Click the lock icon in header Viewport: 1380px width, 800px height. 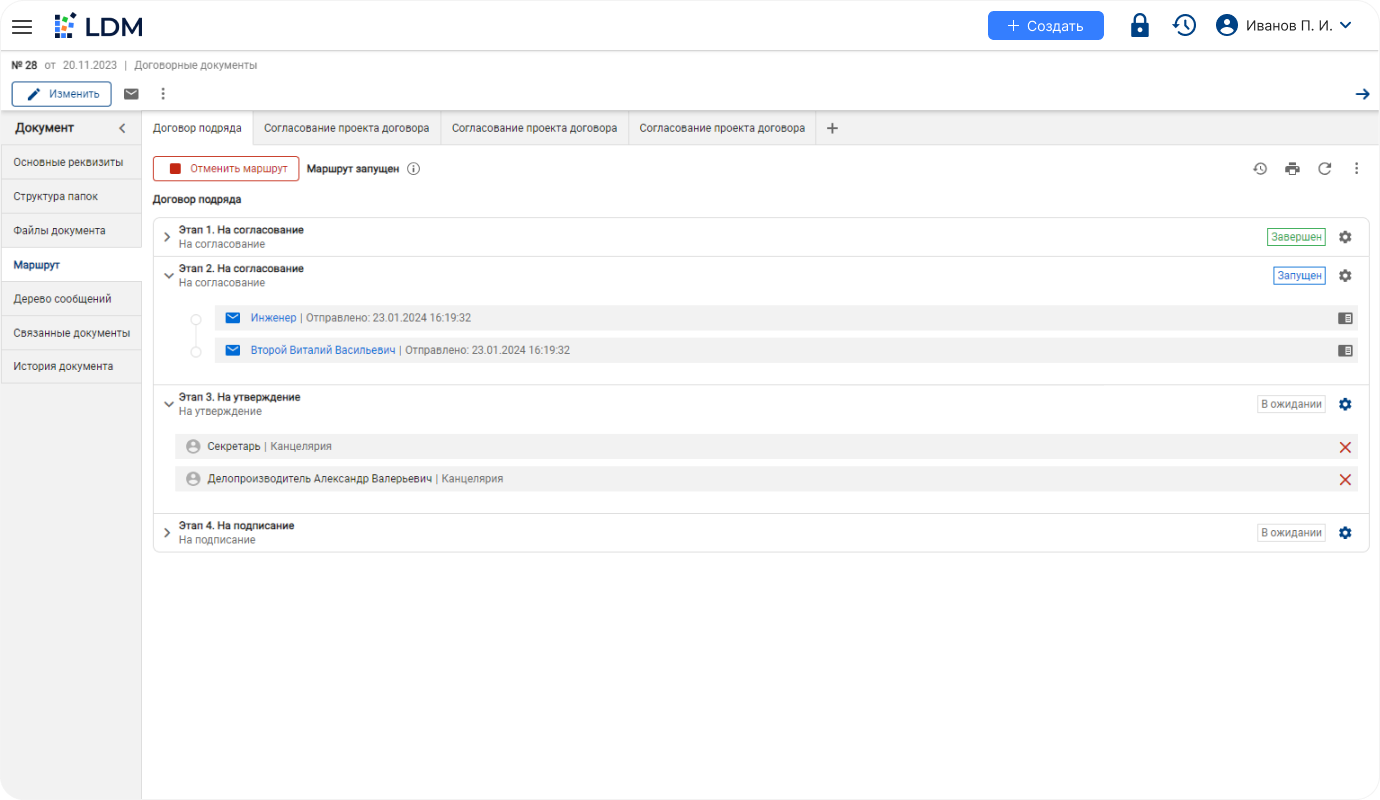1139,26
